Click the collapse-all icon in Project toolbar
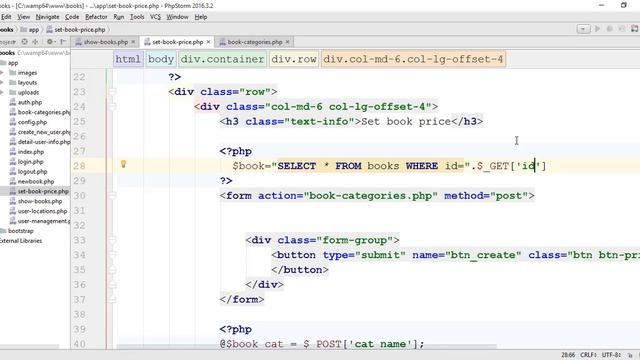 (x=36, y=42)
